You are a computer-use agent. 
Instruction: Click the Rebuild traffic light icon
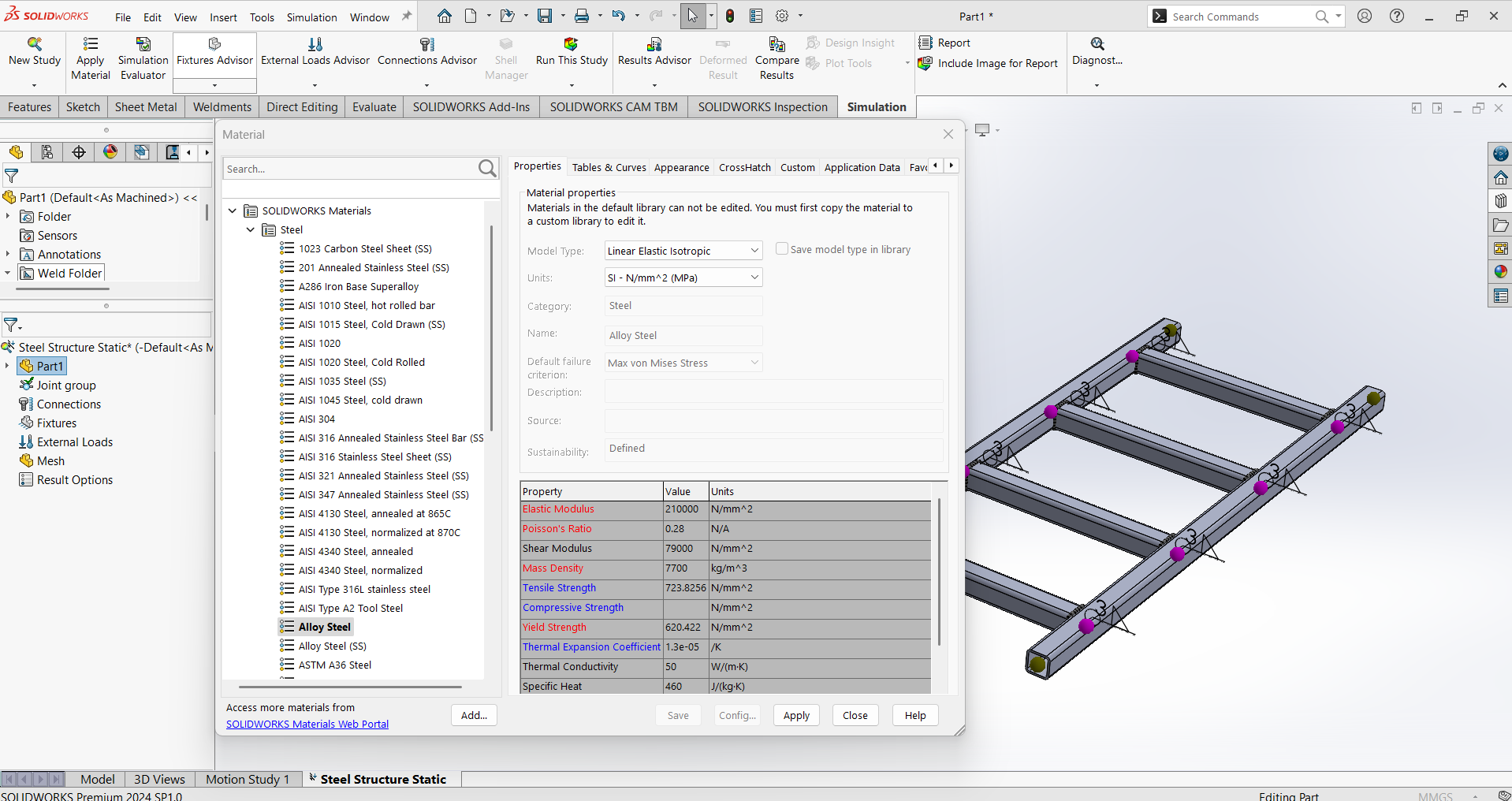[730, 16]
